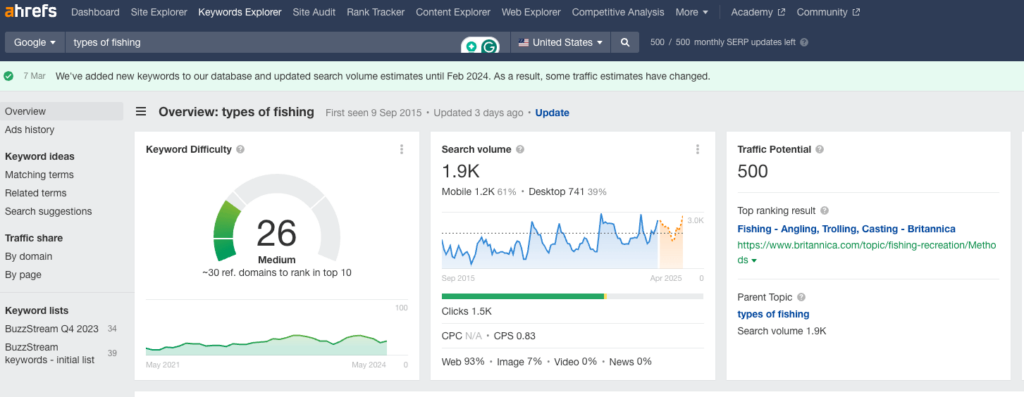
Task: Open Competitive Analysis tab
Action: (x=618, y=12)
